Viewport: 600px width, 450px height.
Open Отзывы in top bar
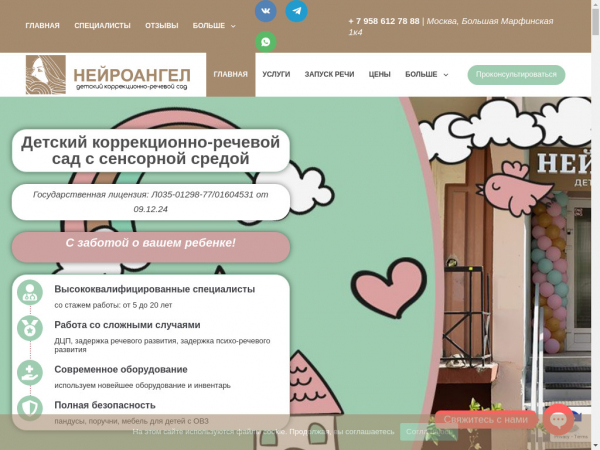coord(161,26)
